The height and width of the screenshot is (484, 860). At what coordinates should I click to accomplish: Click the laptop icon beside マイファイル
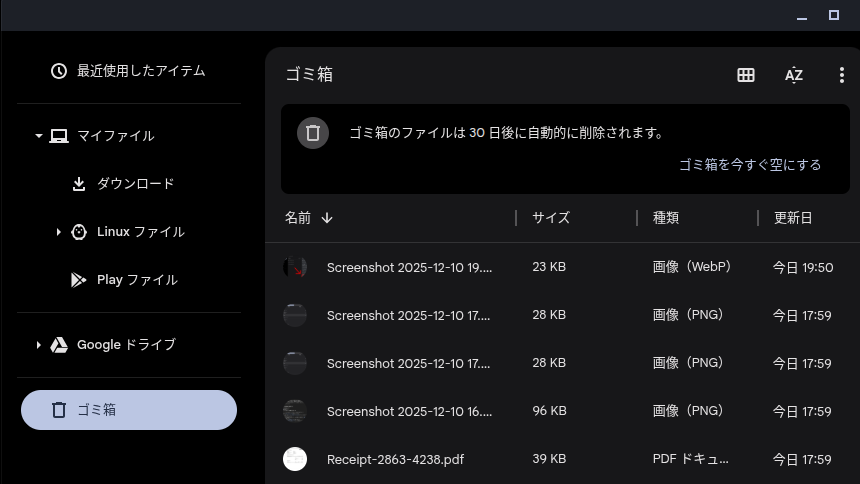coord(59,136)
